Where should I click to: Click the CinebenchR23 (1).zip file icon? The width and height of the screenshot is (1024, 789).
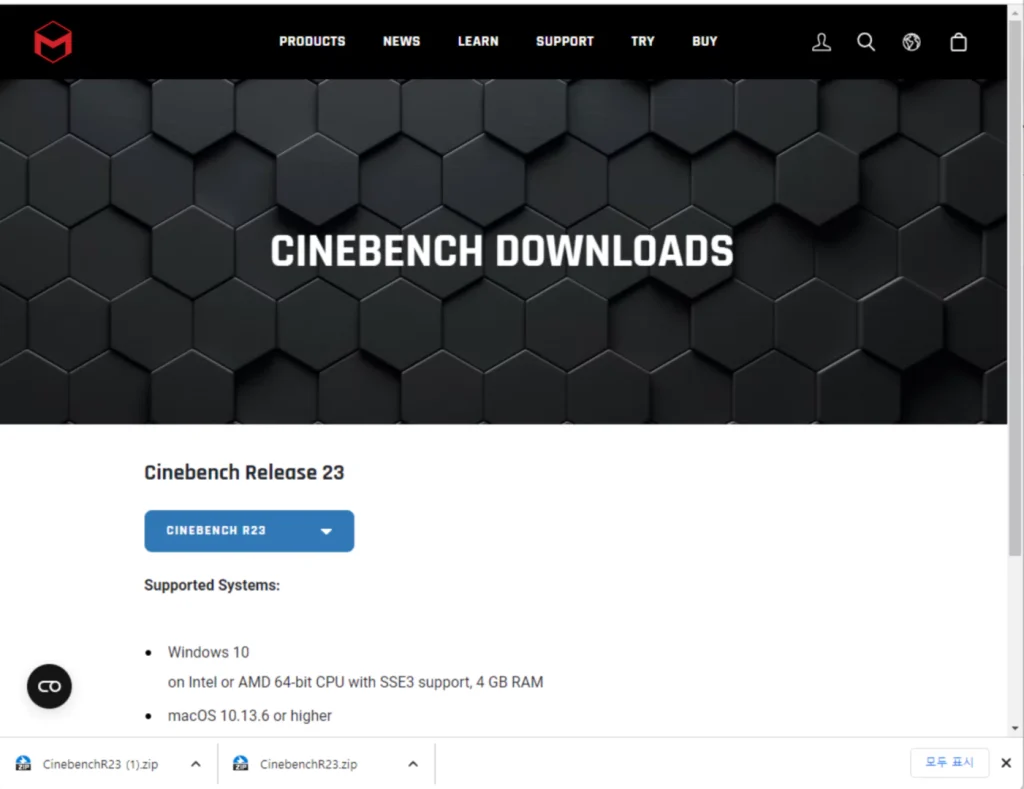point(24,764)
